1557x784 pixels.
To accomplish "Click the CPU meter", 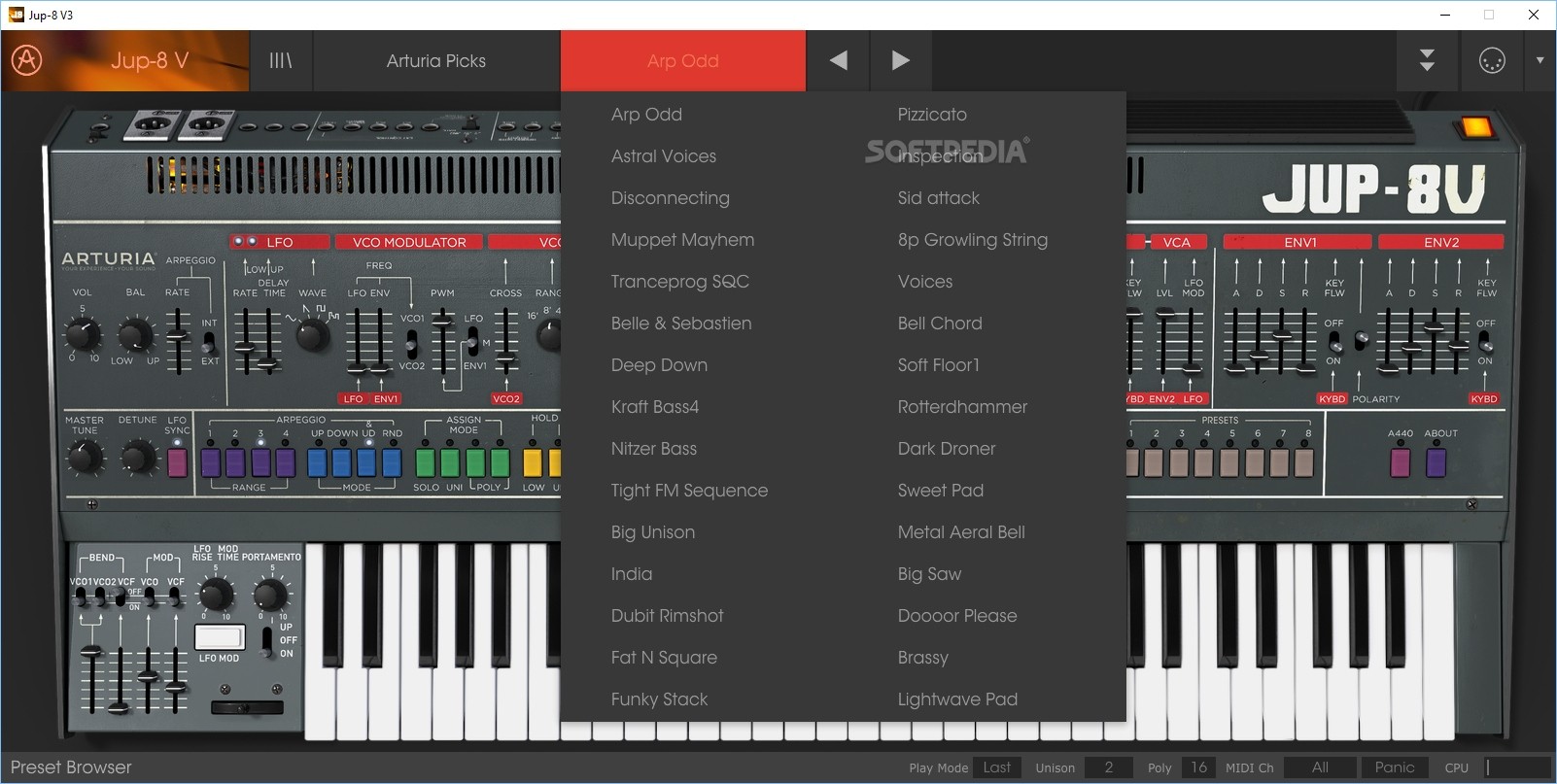I will pyautogui.click(x=1518, y=767).
